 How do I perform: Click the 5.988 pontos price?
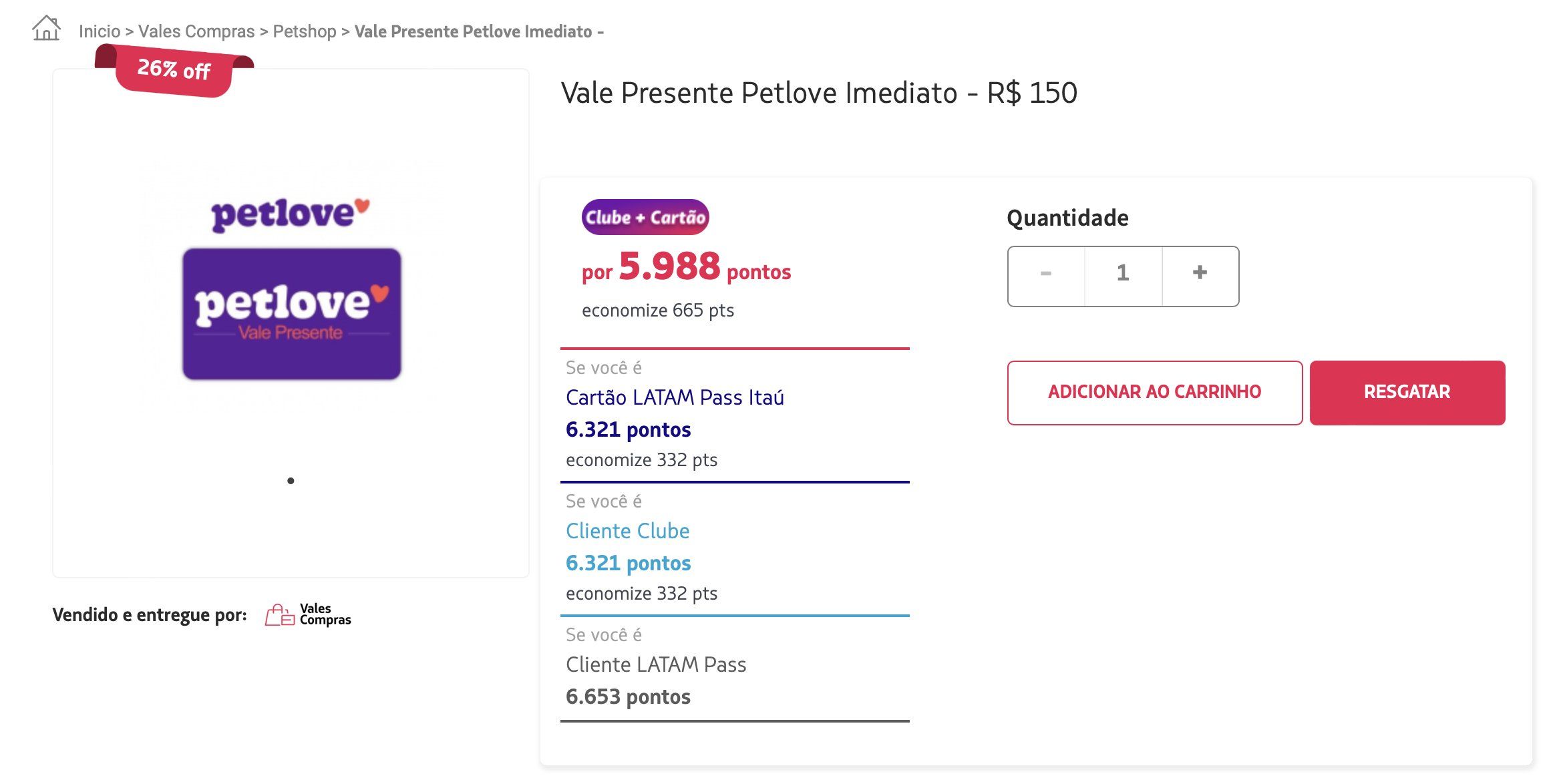(687, 266)
